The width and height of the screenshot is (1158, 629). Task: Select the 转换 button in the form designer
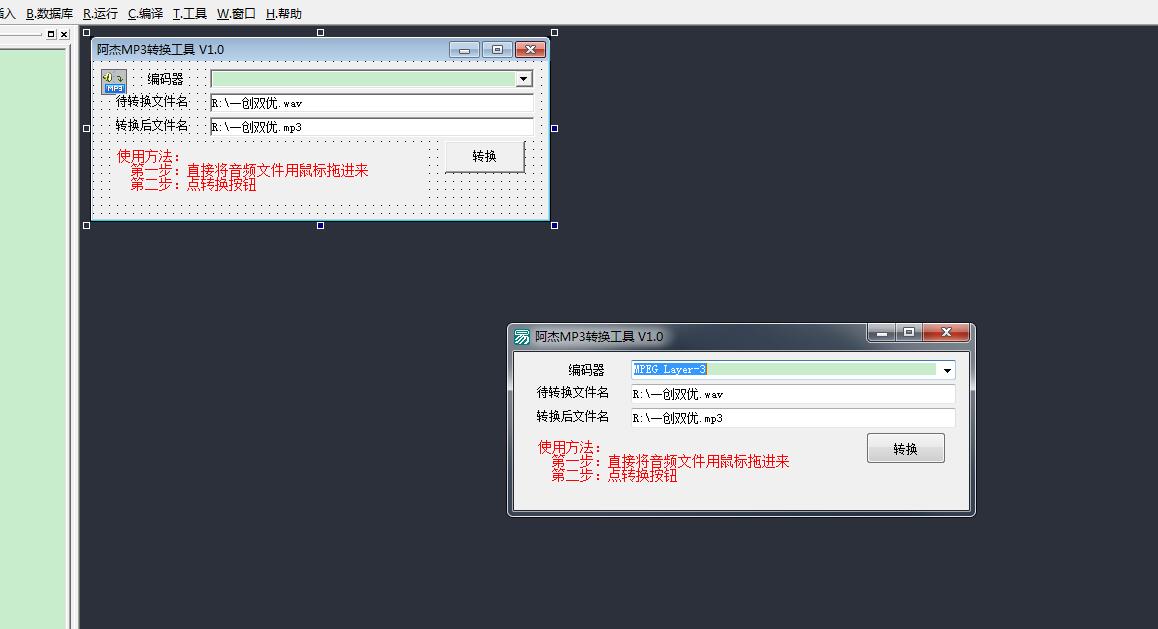(484, 157)
